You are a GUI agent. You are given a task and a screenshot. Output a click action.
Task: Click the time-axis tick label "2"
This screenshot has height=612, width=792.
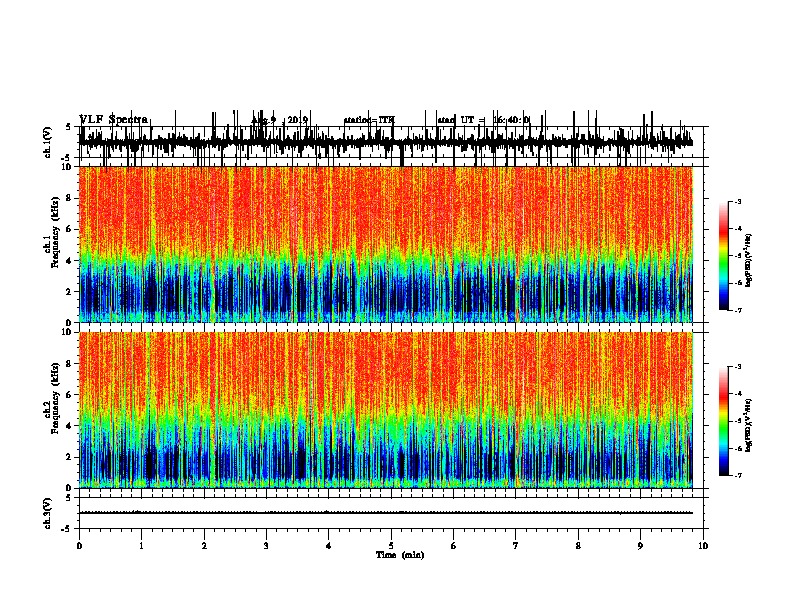pos(204,546)
